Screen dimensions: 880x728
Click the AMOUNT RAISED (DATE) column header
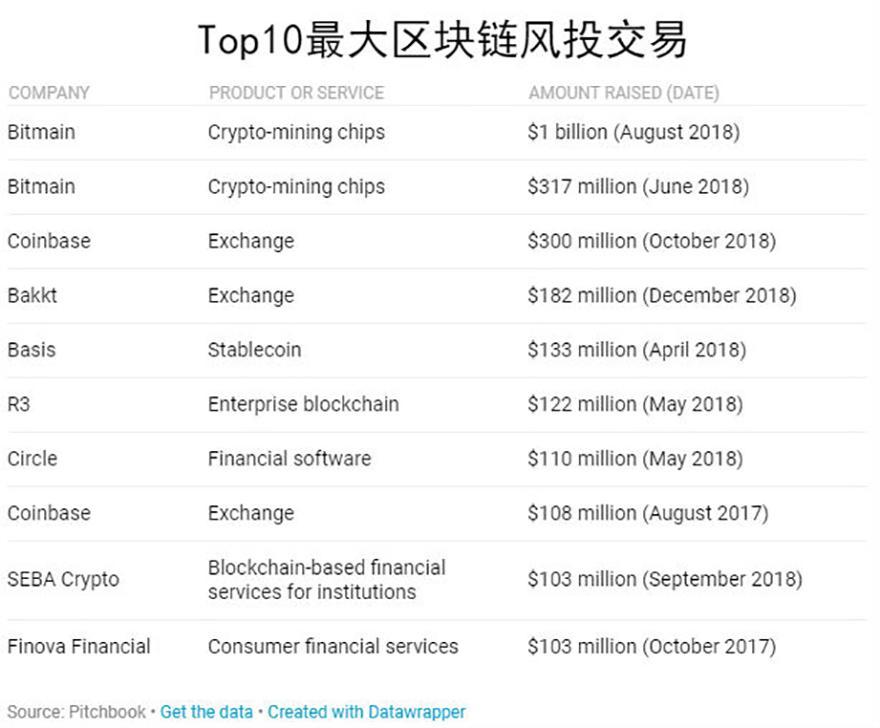624,93
